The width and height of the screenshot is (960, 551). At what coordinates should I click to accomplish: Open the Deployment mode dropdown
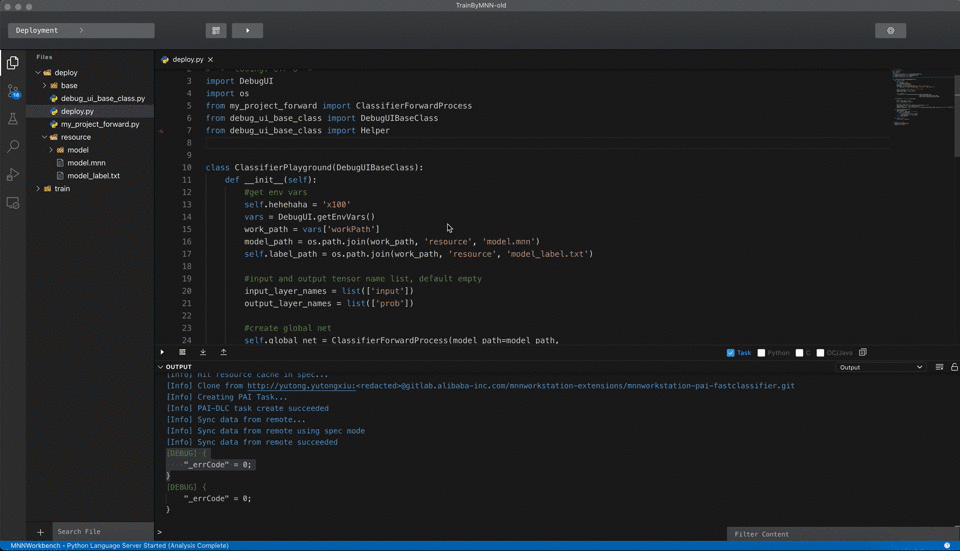coord(81,31)
